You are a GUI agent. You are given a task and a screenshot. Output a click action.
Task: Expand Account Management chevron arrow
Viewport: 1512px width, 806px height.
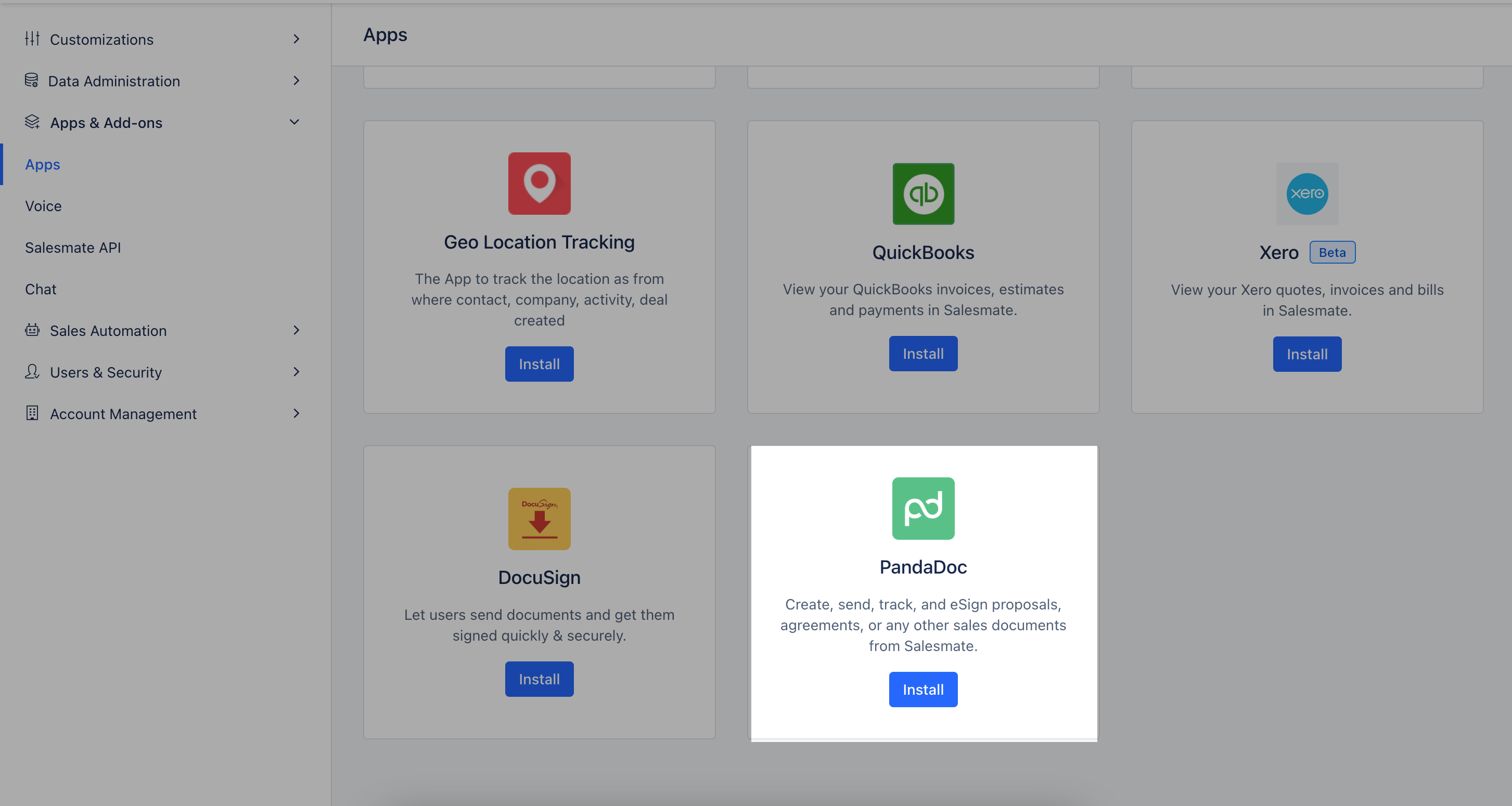tap(296, 413)
